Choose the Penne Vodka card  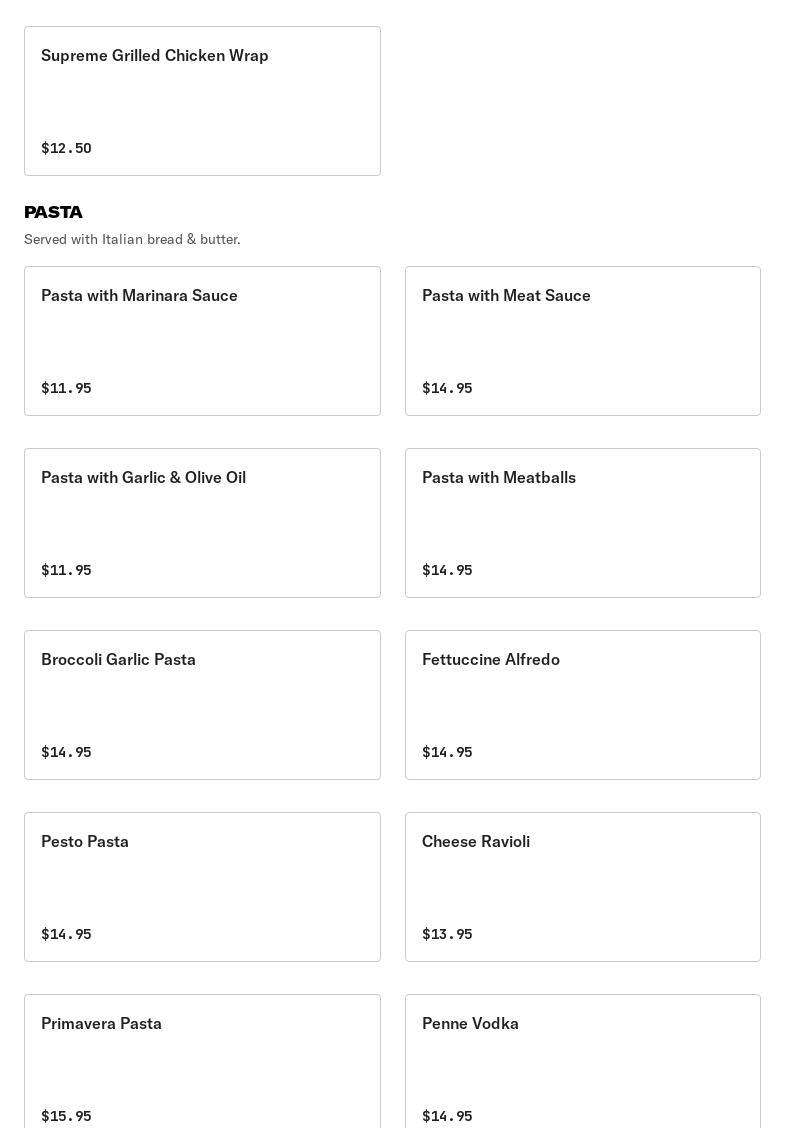point(582,1062)
